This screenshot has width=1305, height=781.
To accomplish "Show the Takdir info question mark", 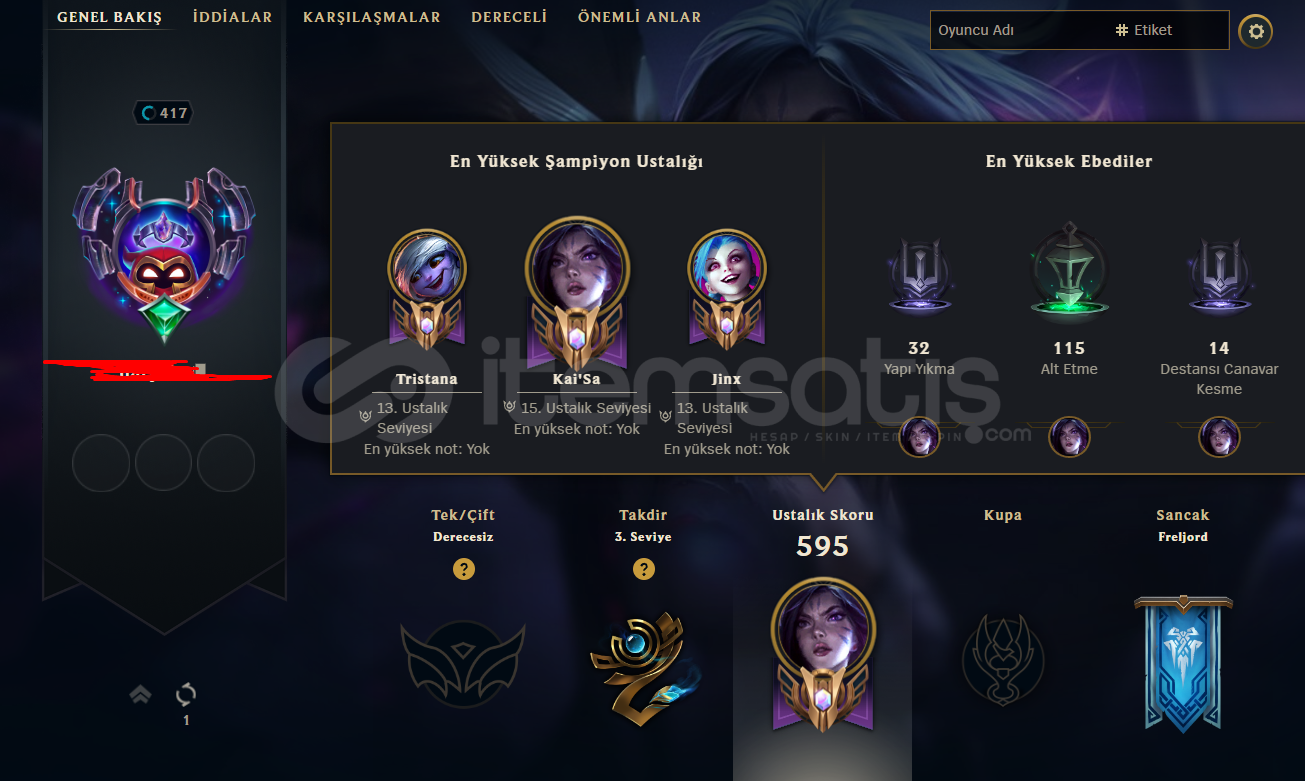I will pos(643,569).
